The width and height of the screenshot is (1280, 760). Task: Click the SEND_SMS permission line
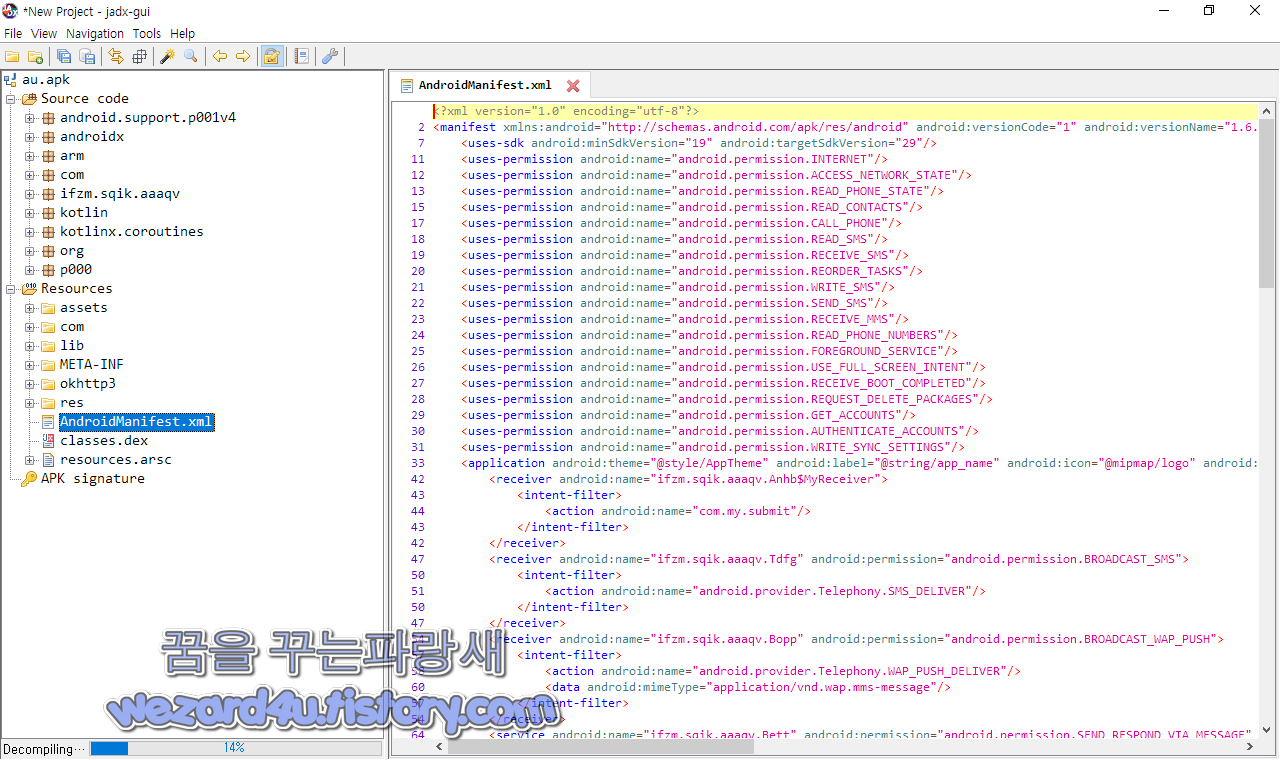pos(675,303)
